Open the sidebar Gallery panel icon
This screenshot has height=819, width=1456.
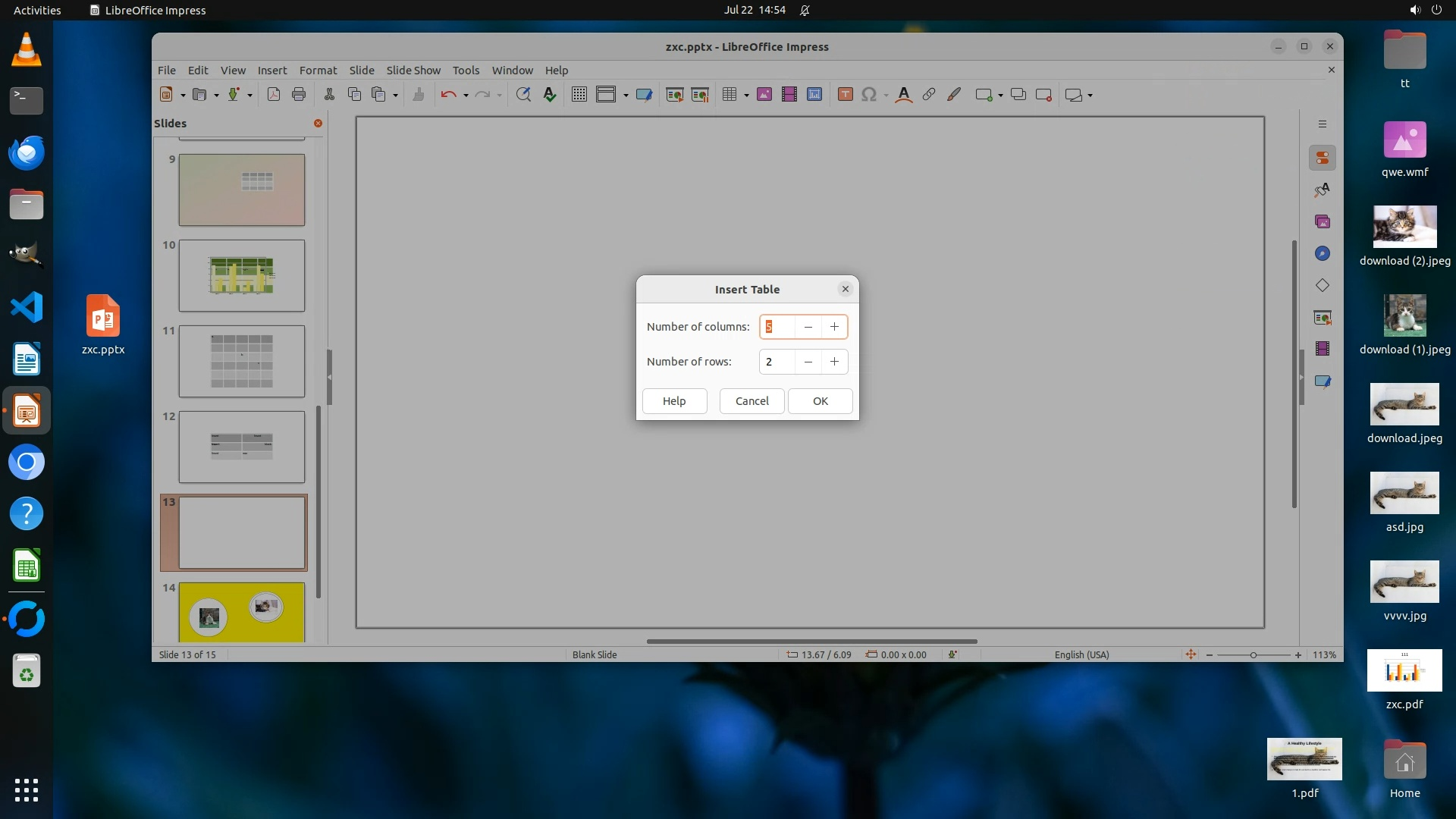tap(1323, 222)
